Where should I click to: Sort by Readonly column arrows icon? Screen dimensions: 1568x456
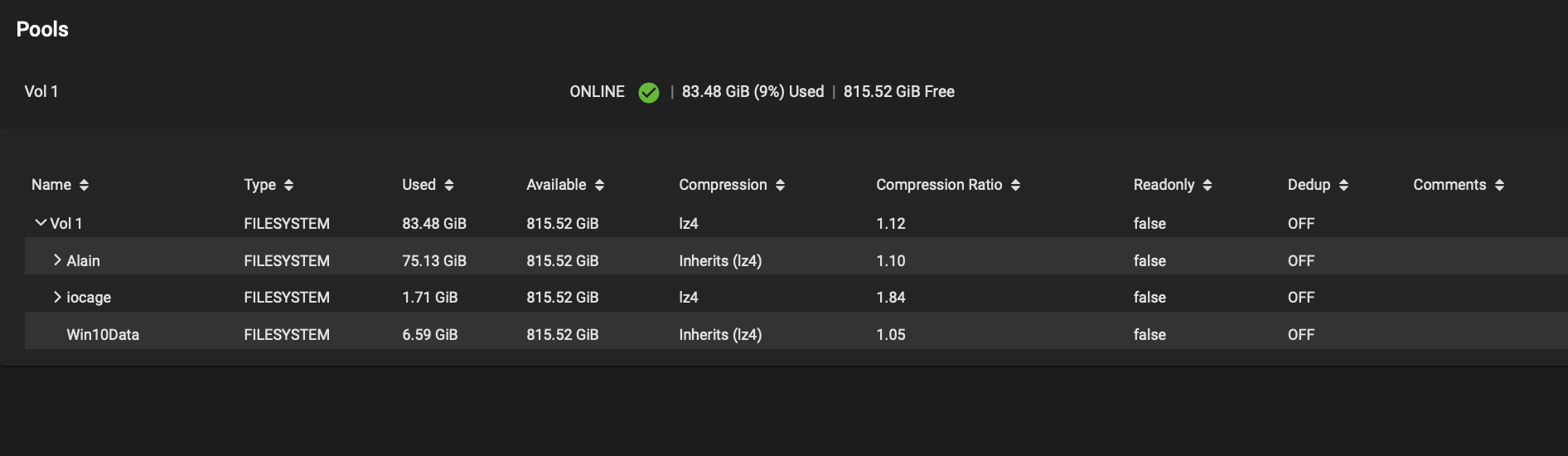coord(1207,186)
